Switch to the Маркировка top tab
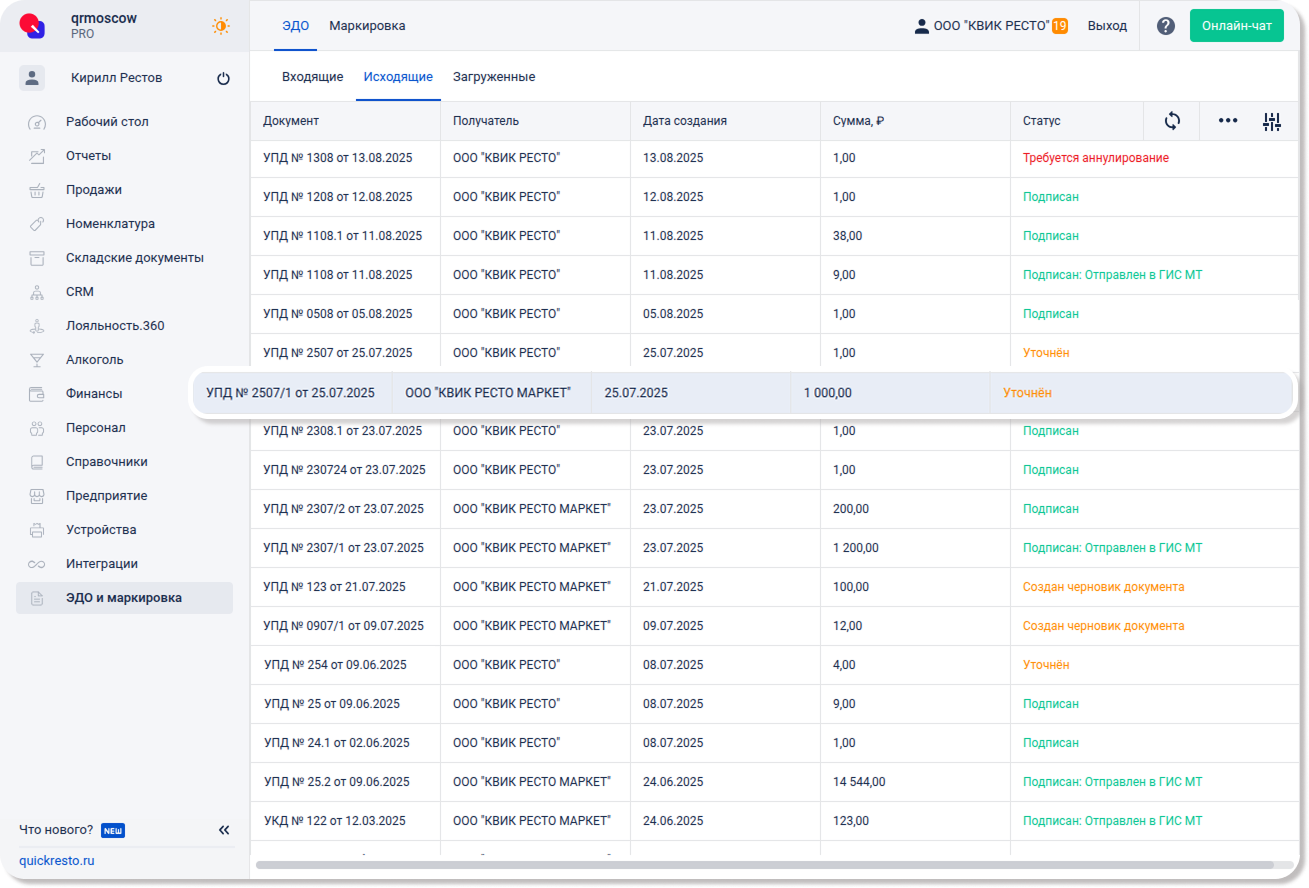Viewport: 1309px width, 888px height. point(367,26)
